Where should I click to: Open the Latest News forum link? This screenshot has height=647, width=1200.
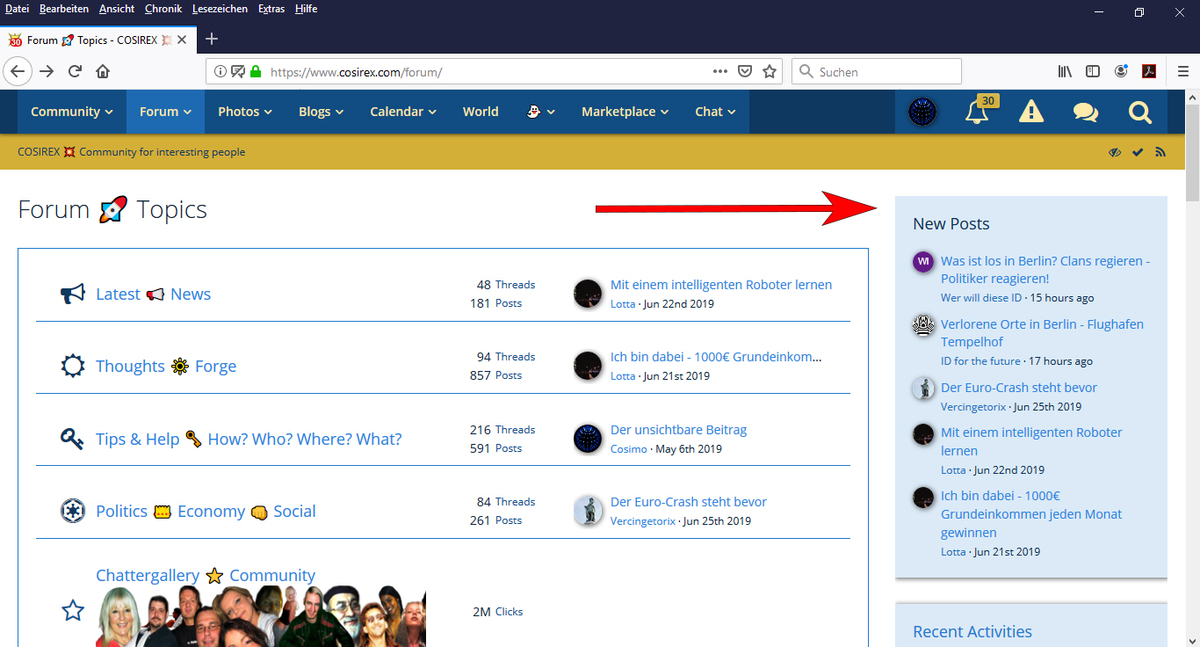pos(153,294)
